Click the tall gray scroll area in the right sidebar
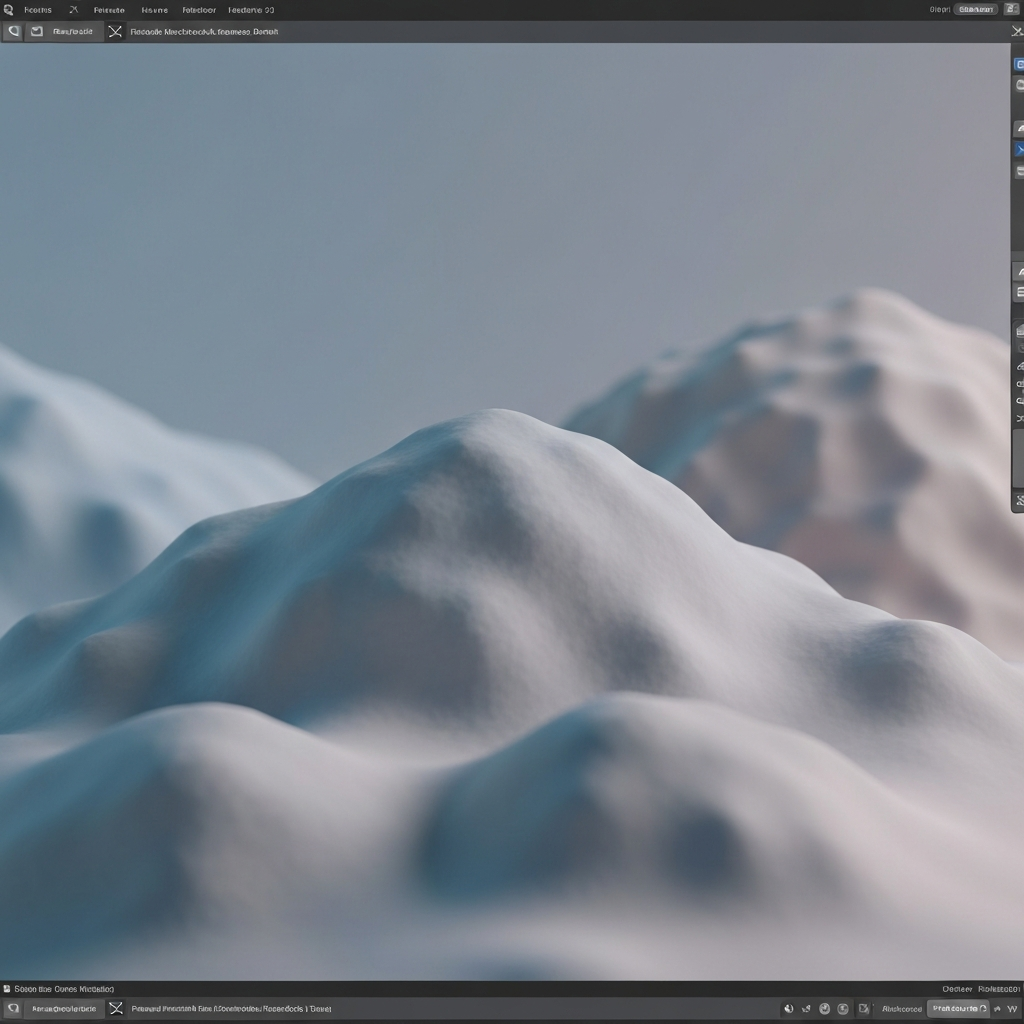Viewport: 1024px width, 1024px height. [x=1019, y=458]
